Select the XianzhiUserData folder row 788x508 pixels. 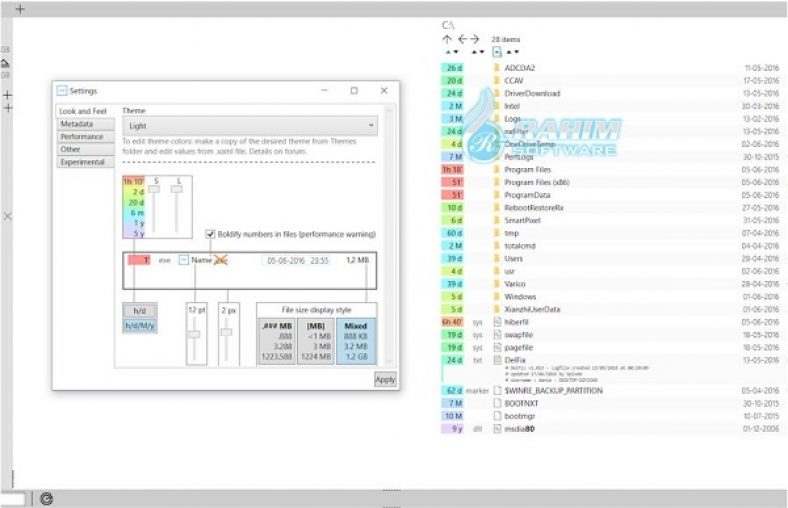click(x=610, y=309)
